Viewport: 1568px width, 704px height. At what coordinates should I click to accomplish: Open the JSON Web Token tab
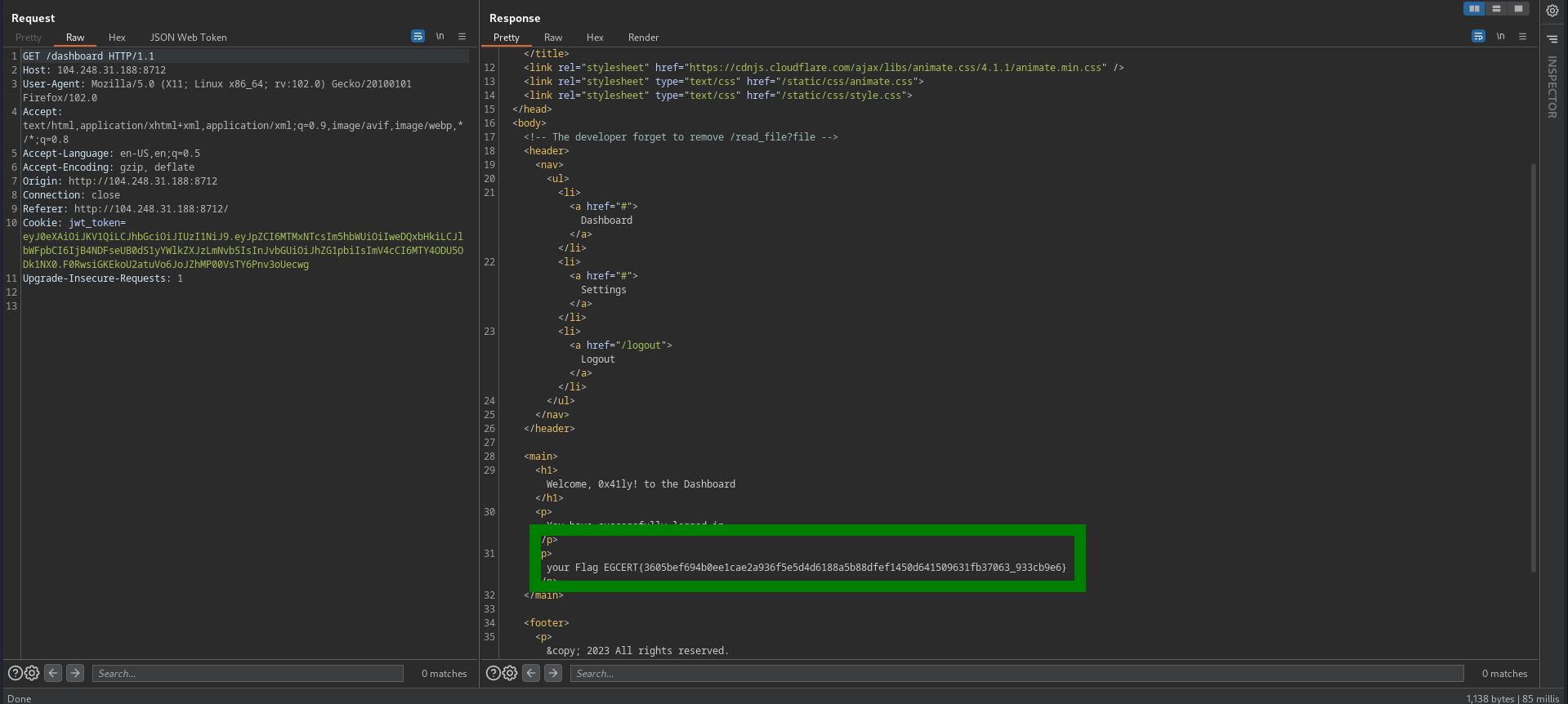click(x=188, y=38)
